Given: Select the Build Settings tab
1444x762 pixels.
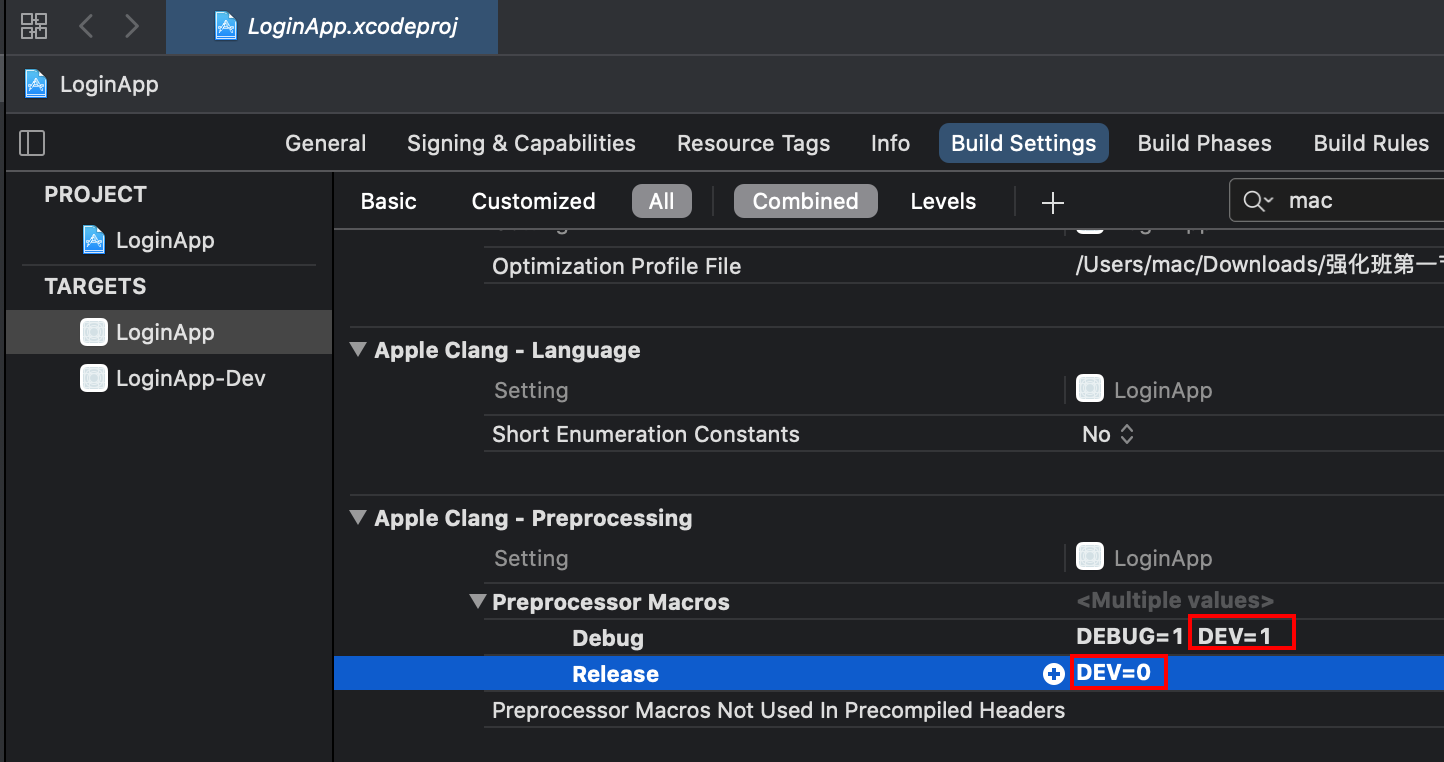Looking at the screenshot, I should pos(1024,143).
